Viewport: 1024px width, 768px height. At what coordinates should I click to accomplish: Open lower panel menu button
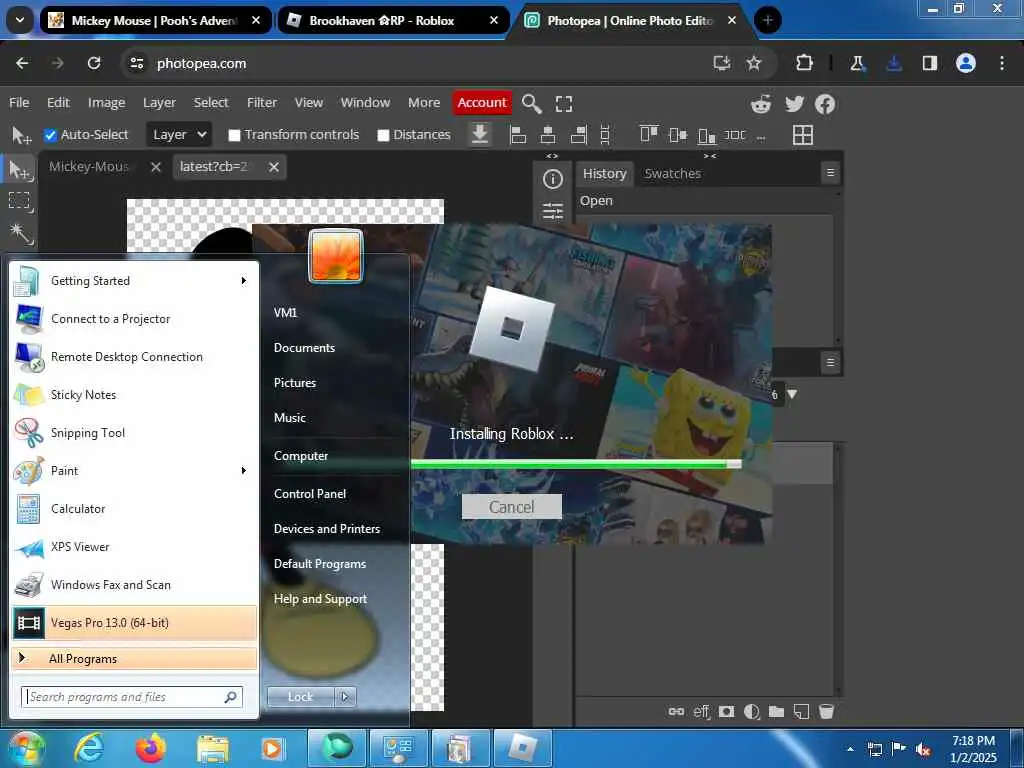click(830, 362)
